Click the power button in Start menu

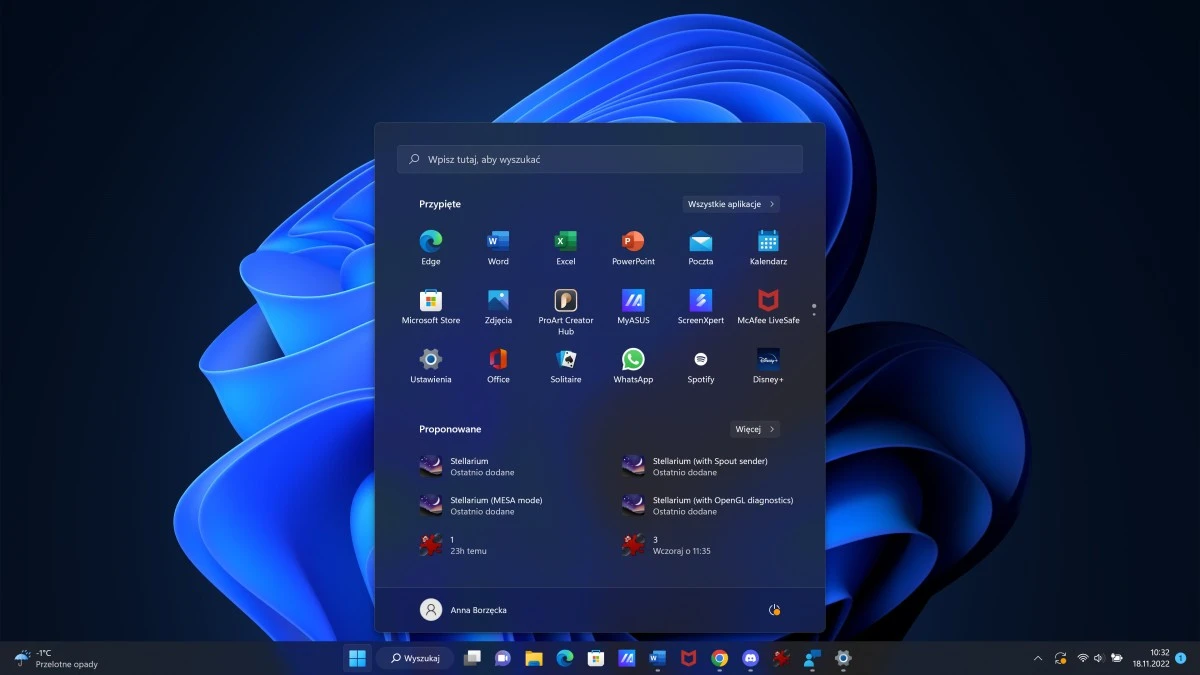tap(773, 609)
